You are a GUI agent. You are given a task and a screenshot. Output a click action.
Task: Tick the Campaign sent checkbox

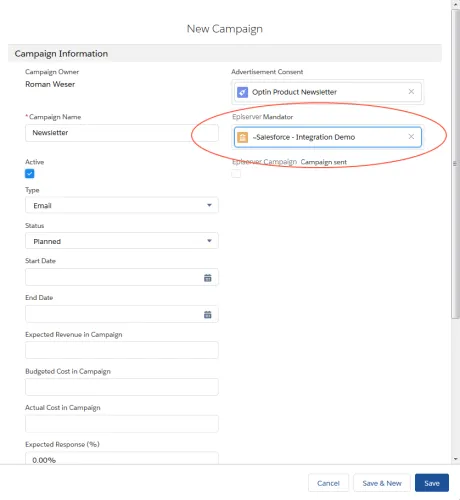236,174
